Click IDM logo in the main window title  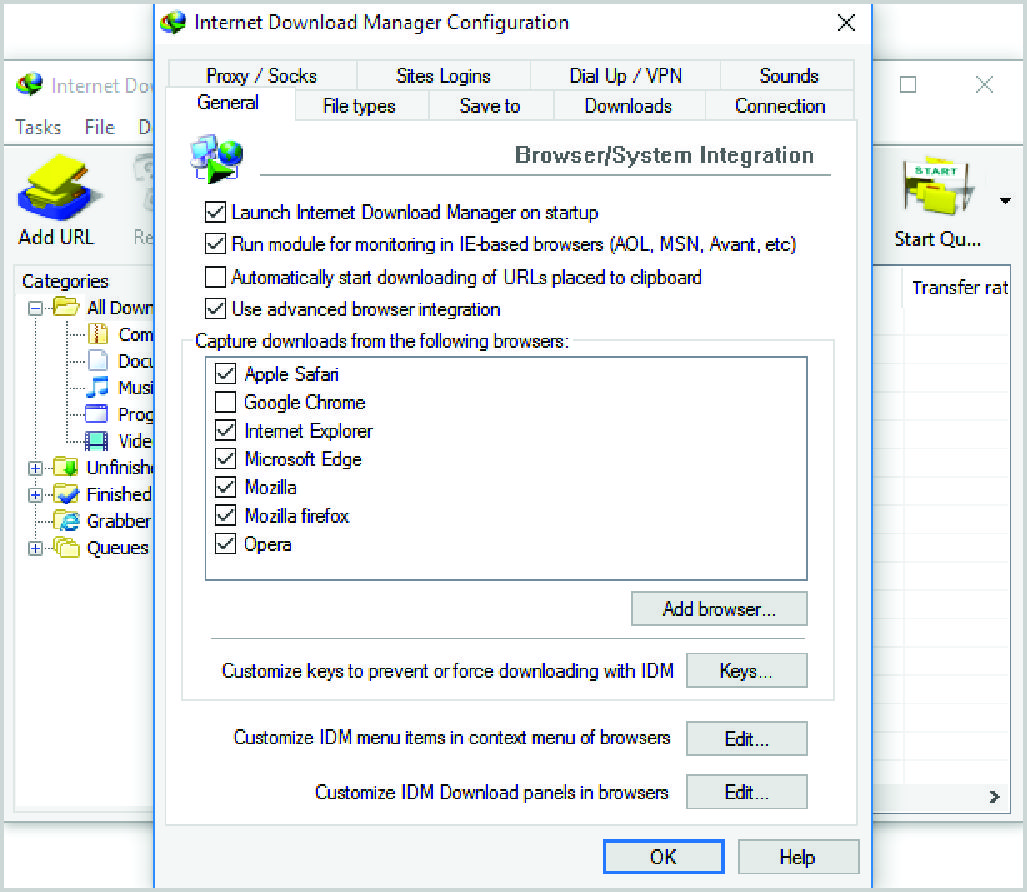click(x=29, y=84)
